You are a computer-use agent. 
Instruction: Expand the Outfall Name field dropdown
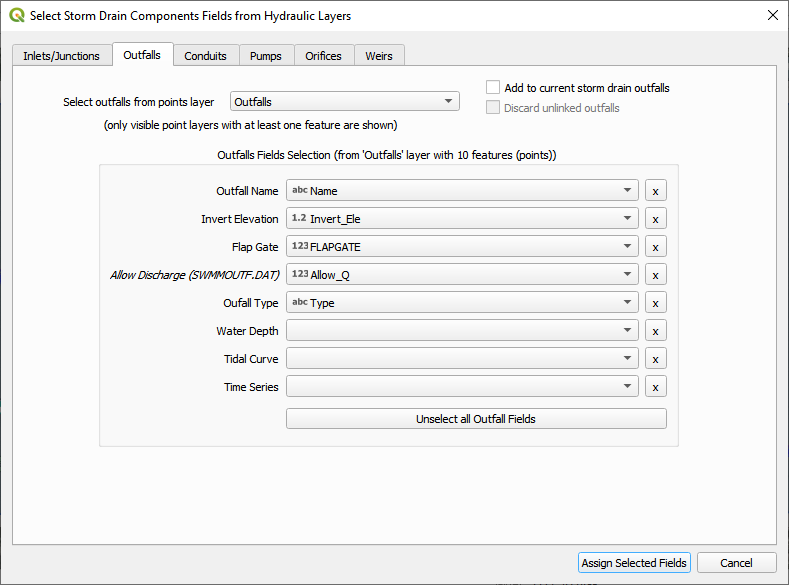(x=462, y=191)
